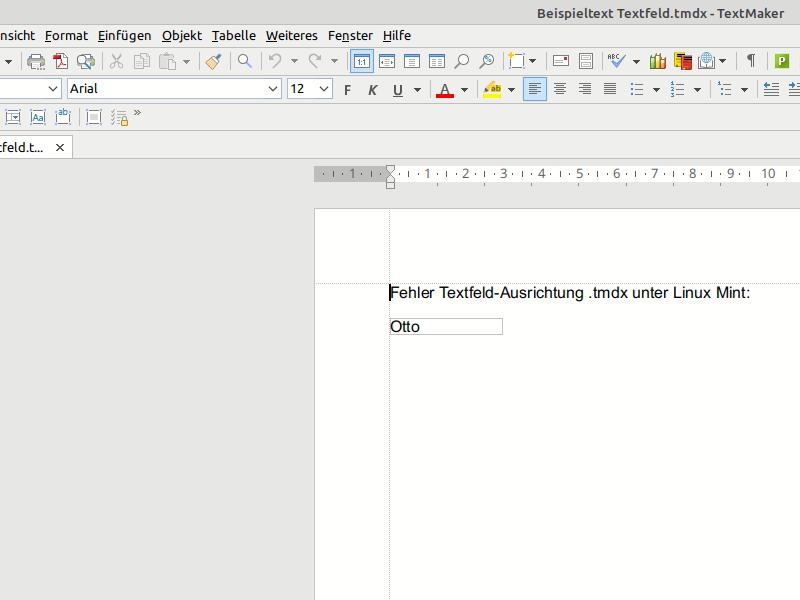Set zoom percentage magnifier icon
800x600 pixels.
[x=487, y=62]
